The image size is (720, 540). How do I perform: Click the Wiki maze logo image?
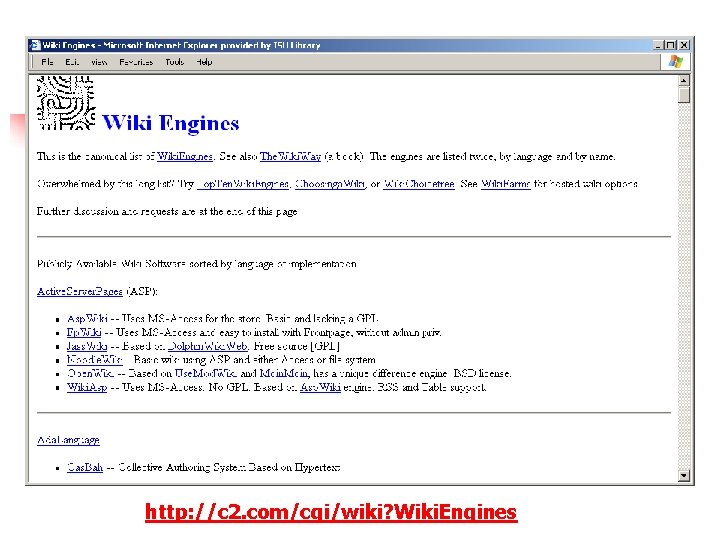(x=66, y=103)
